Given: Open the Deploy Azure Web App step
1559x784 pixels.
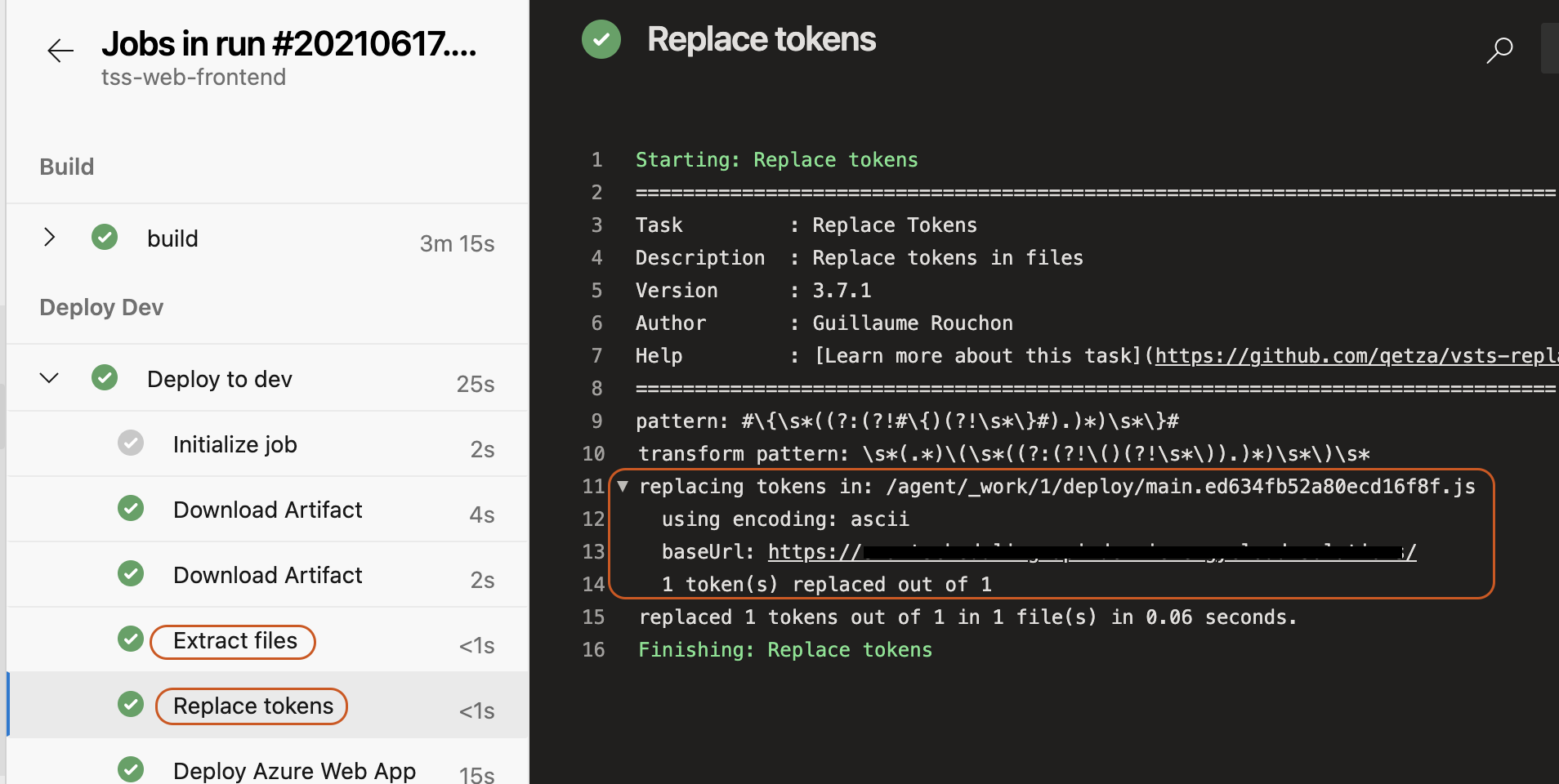Looking at the screenshot, I should click(x=294, y=770).
